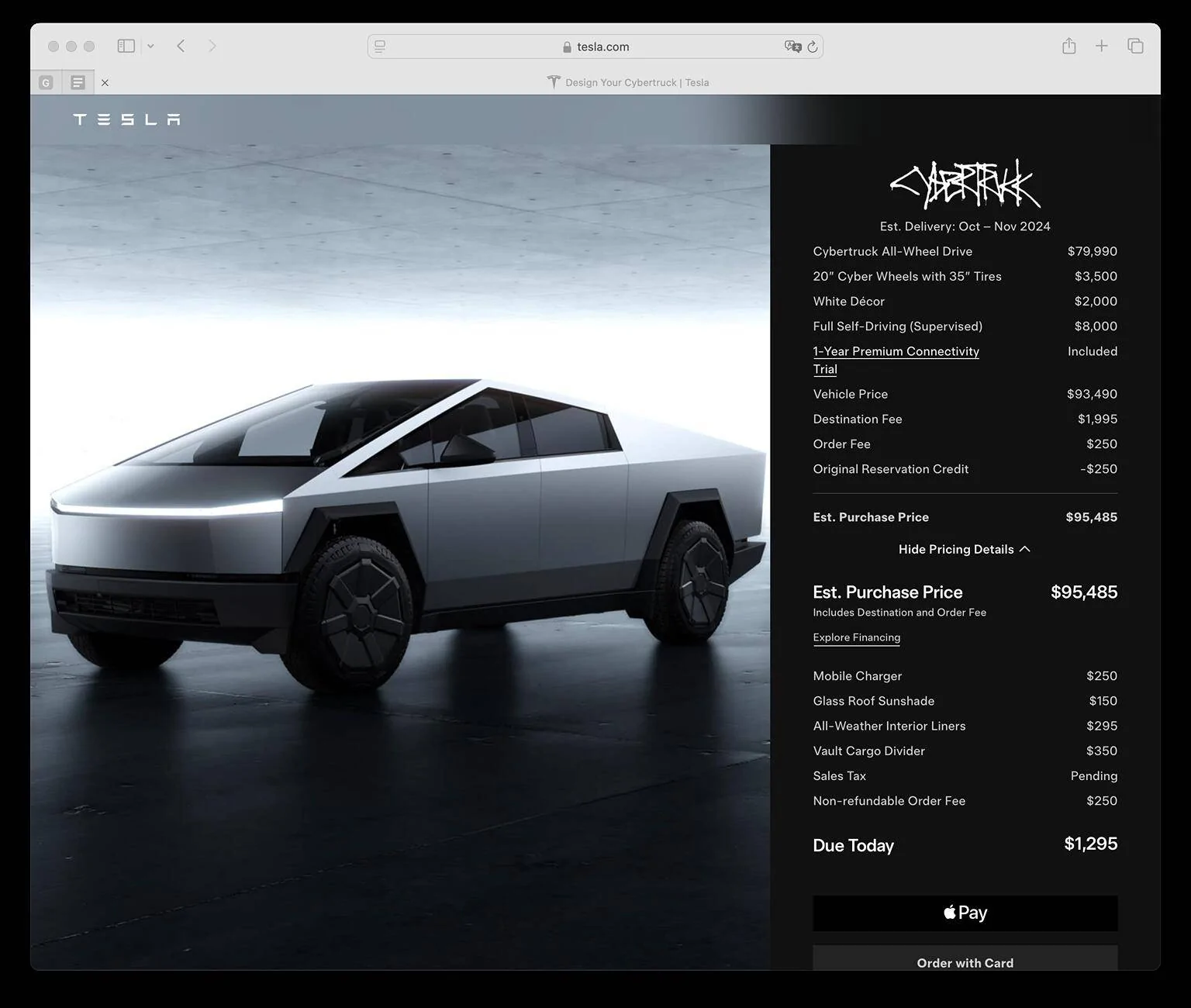This screenshot has height=1008, width=1191.
Task: Click the $3,500 wheels price
Action: (1096, 276)
